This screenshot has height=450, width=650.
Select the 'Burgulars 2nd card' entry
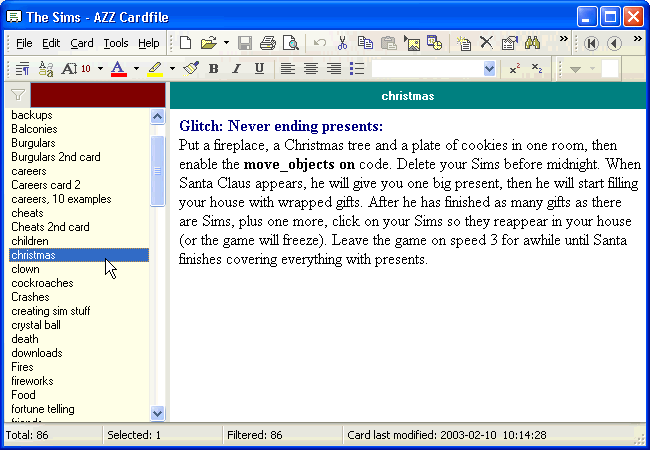[56, 157]
